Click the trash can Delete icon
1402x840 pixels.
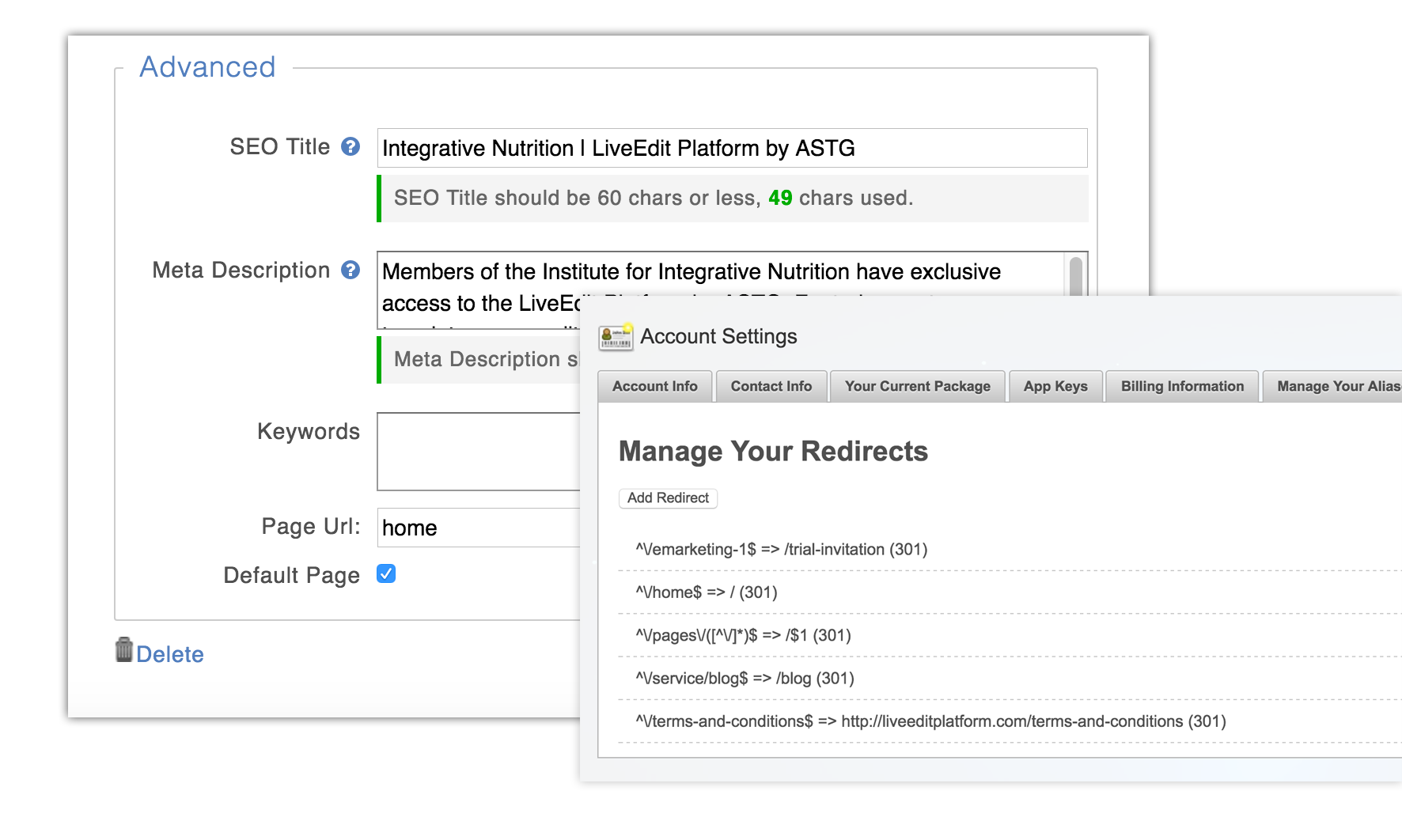(124, 650)
